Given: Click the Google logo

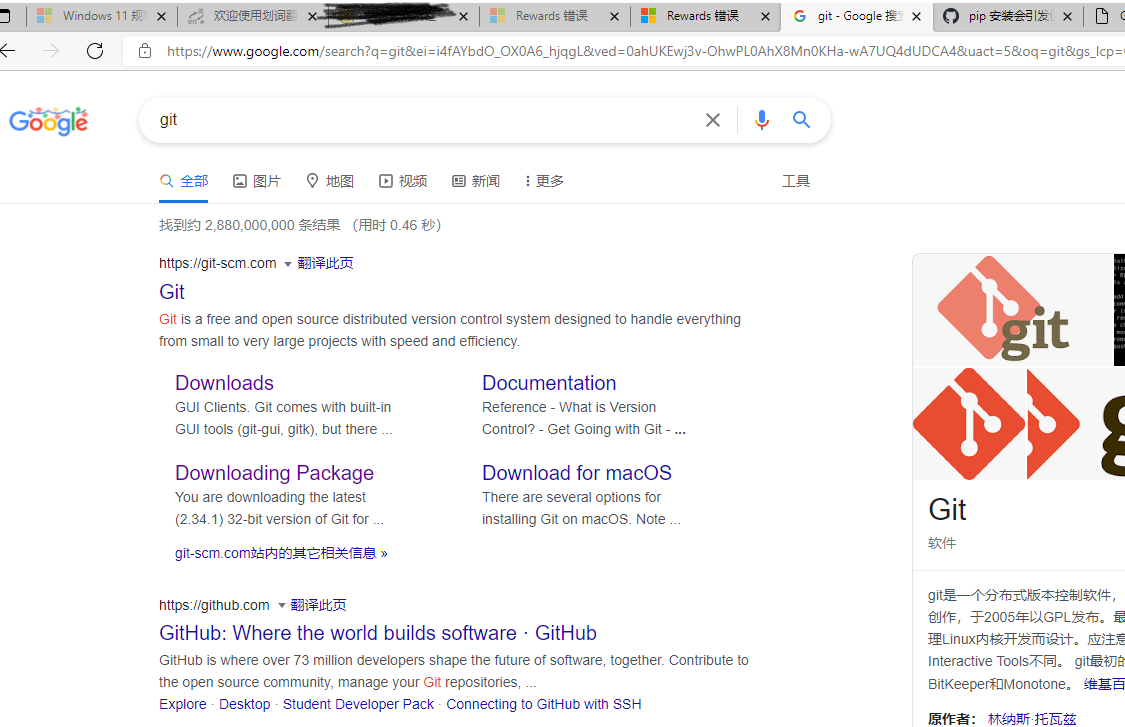Looking at the screenshot, I should click(x=49, y=121).
